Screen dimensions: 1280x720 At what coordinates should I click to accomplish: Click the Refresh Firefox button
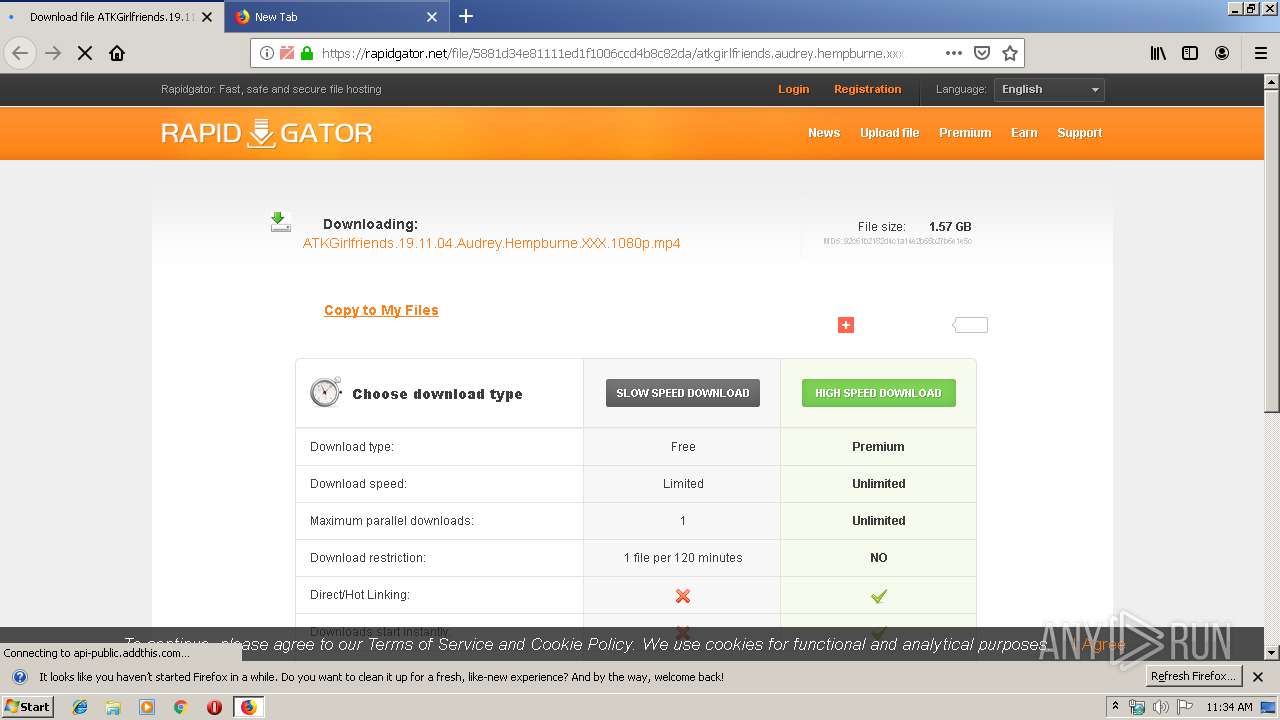click(1193, 676)
